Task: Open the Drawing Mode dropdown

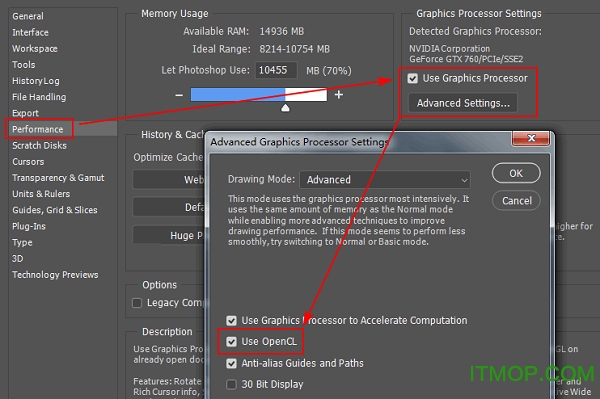Action: [x=385, y=180]
